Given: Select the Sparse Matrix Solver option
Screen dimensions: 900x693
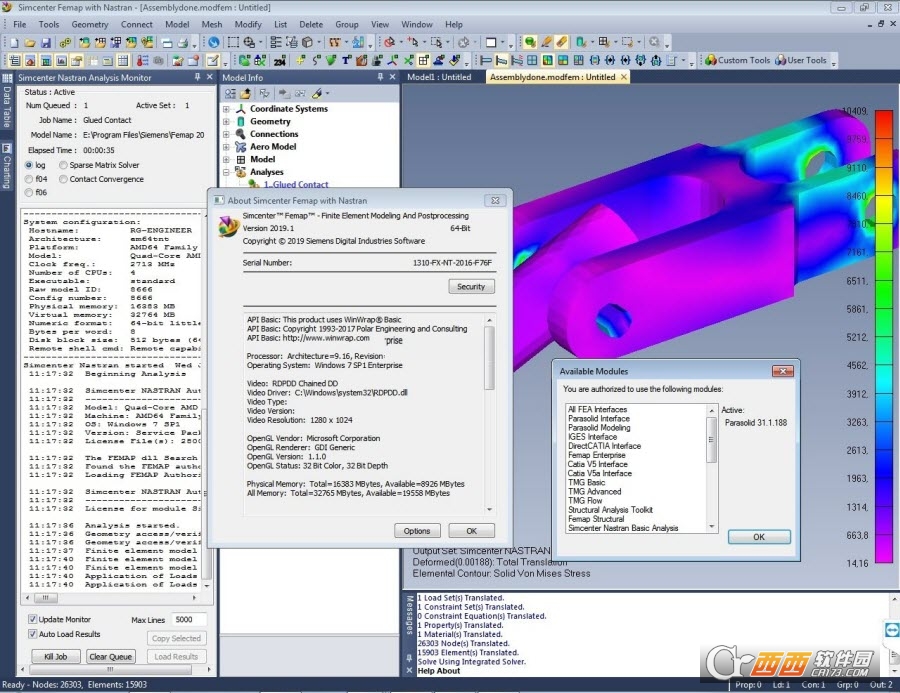Looking at the screenshot, I should coord(64,165).
